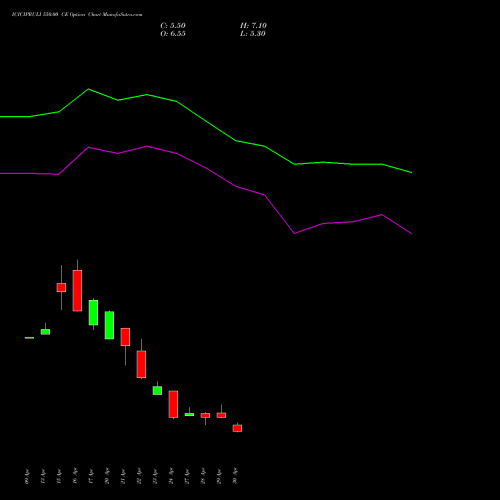Click the "24 Apr" date axis label
This screenshot has width=500, height=500.
tap(171, 477)
